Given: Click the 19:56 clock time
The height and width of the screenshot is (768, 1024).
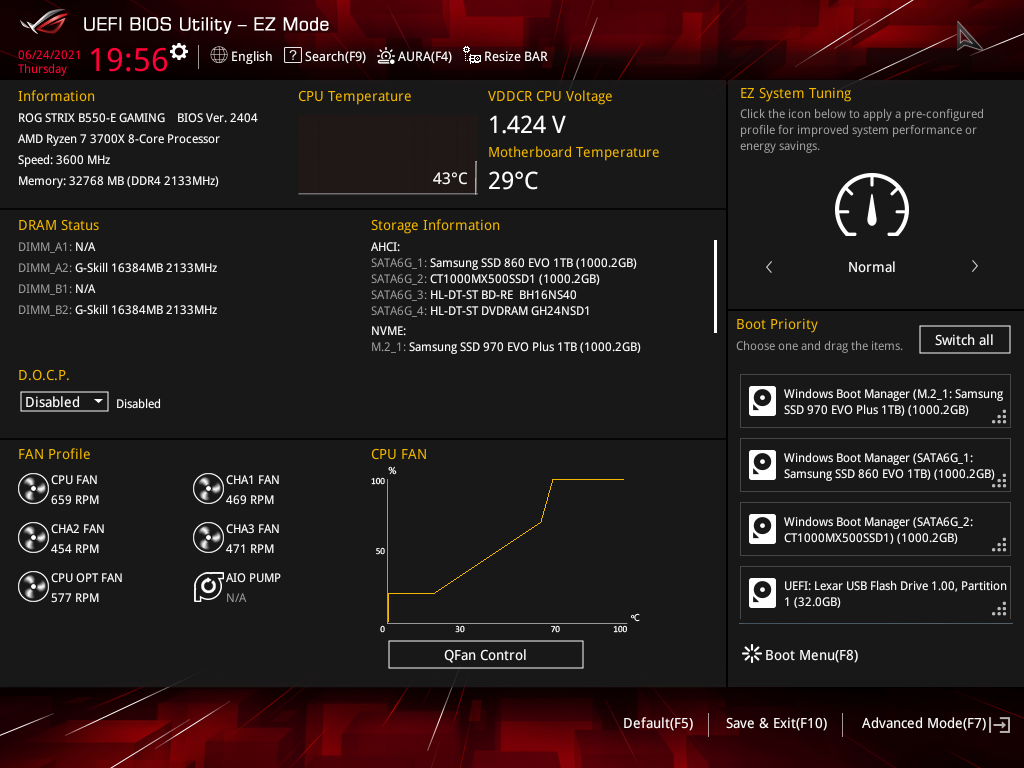Looking at the screenshot, I should coord(128,59).
